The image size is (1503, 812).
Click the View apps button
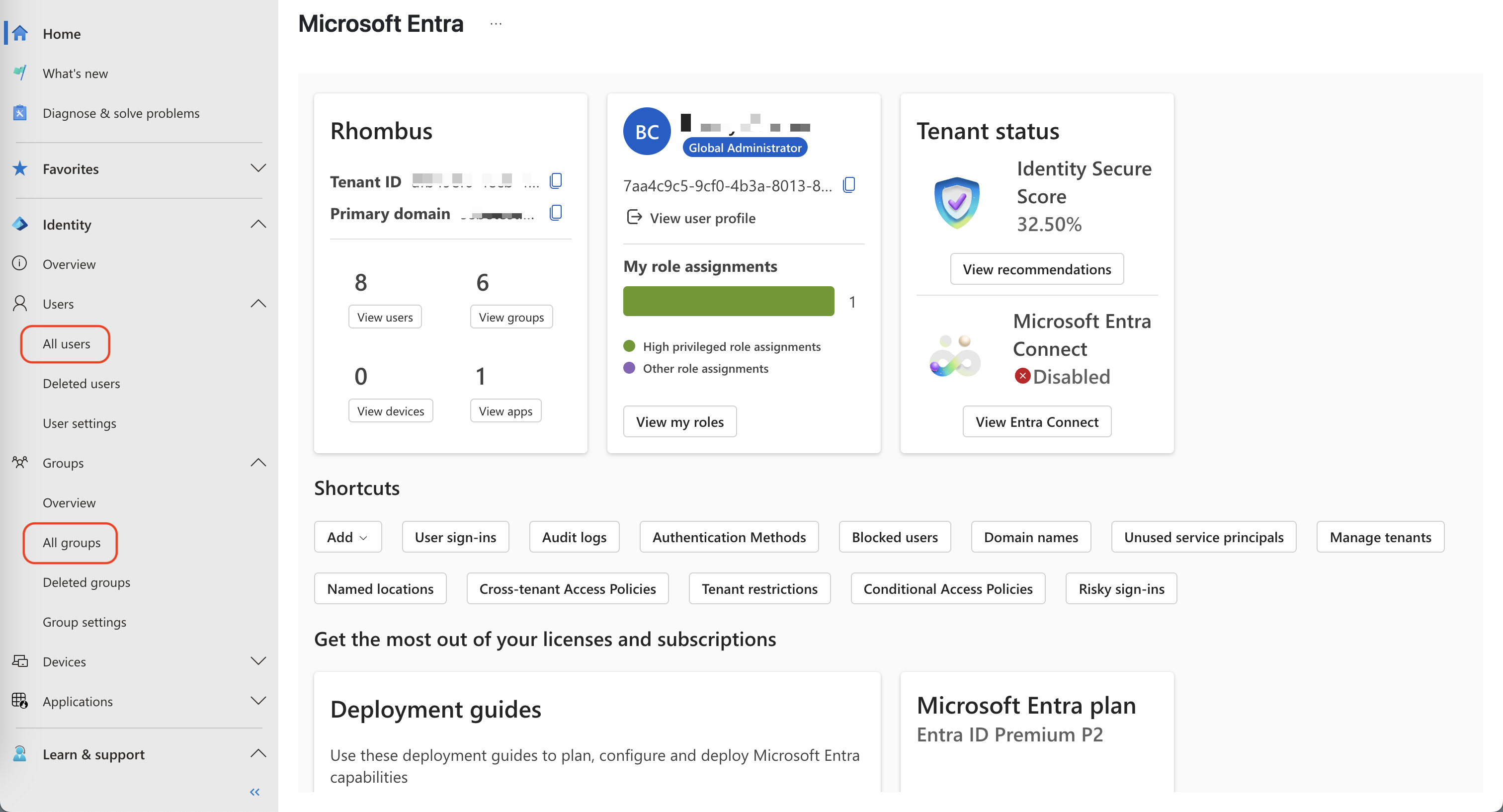point(505,410)
